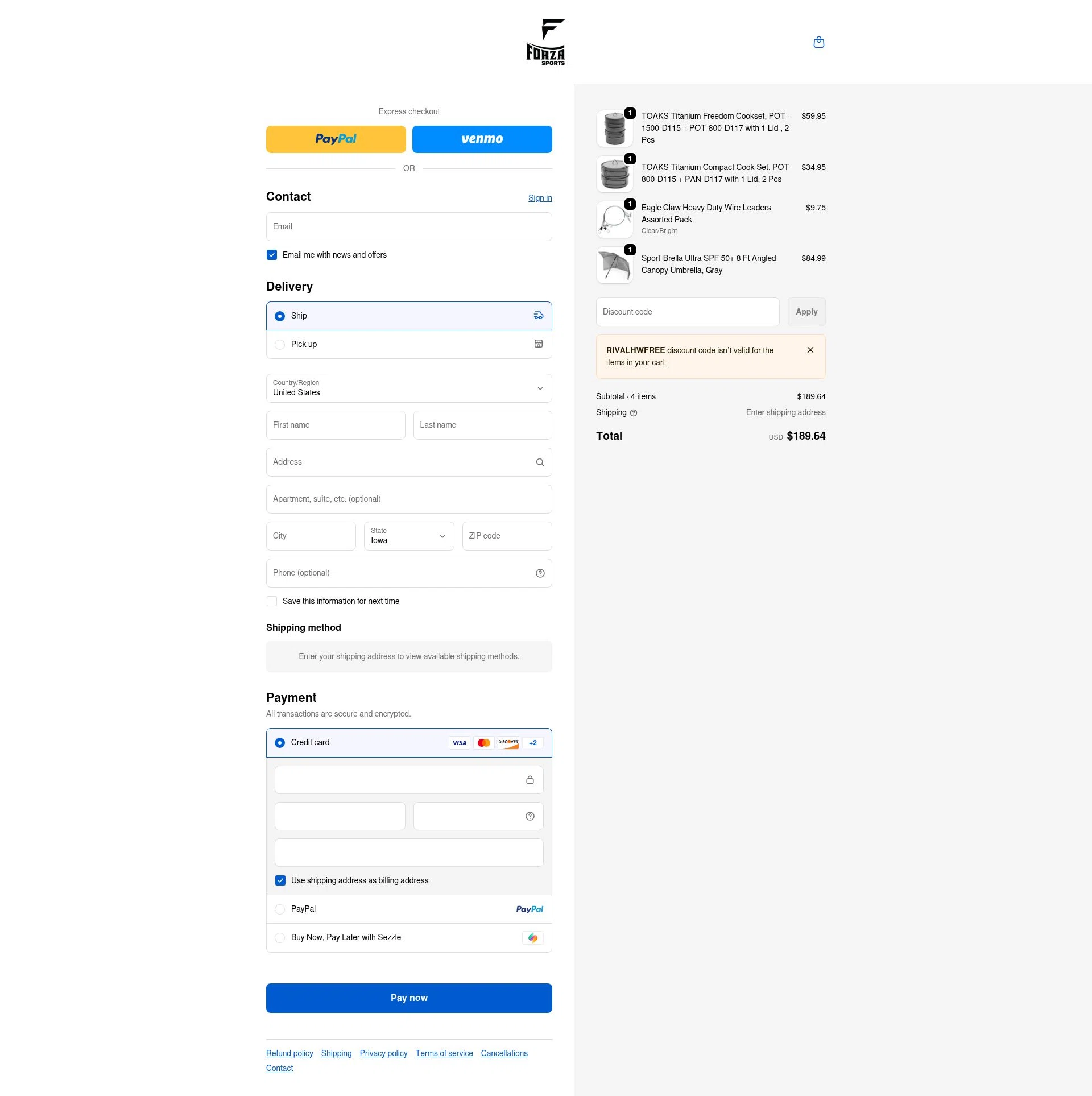This screenshot has height=1096, width=1092.
Task: Click the card number lock icon
Action: [530, 780]
